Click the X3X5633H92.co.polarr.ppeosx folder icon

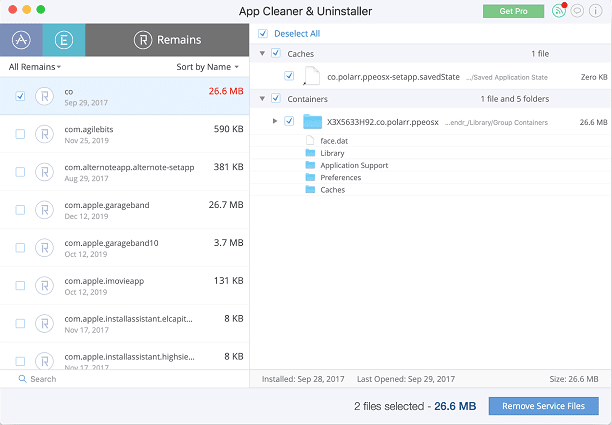(312, 122)
